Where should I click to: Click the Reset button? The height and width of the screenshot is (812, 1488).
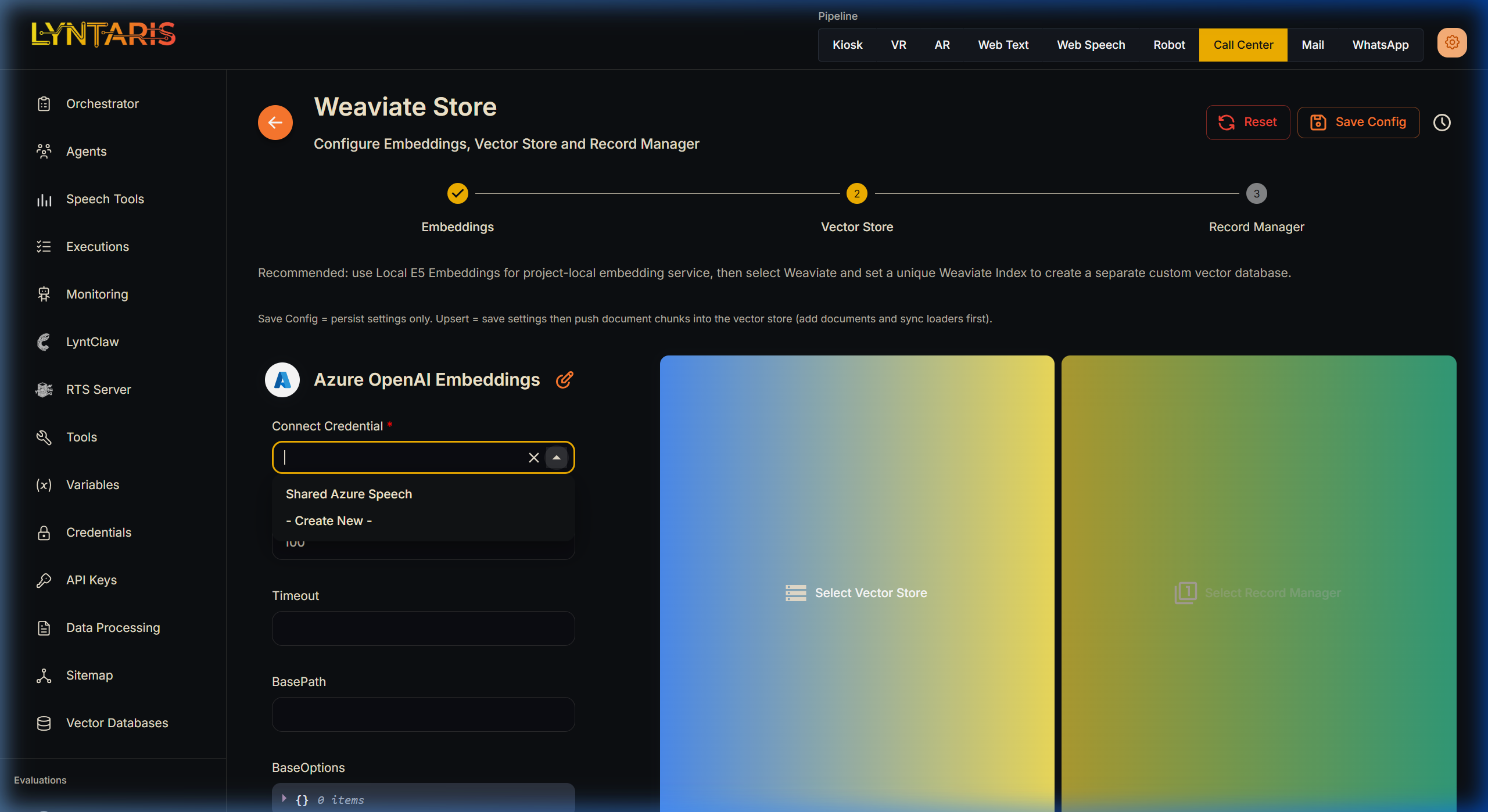1248,123
